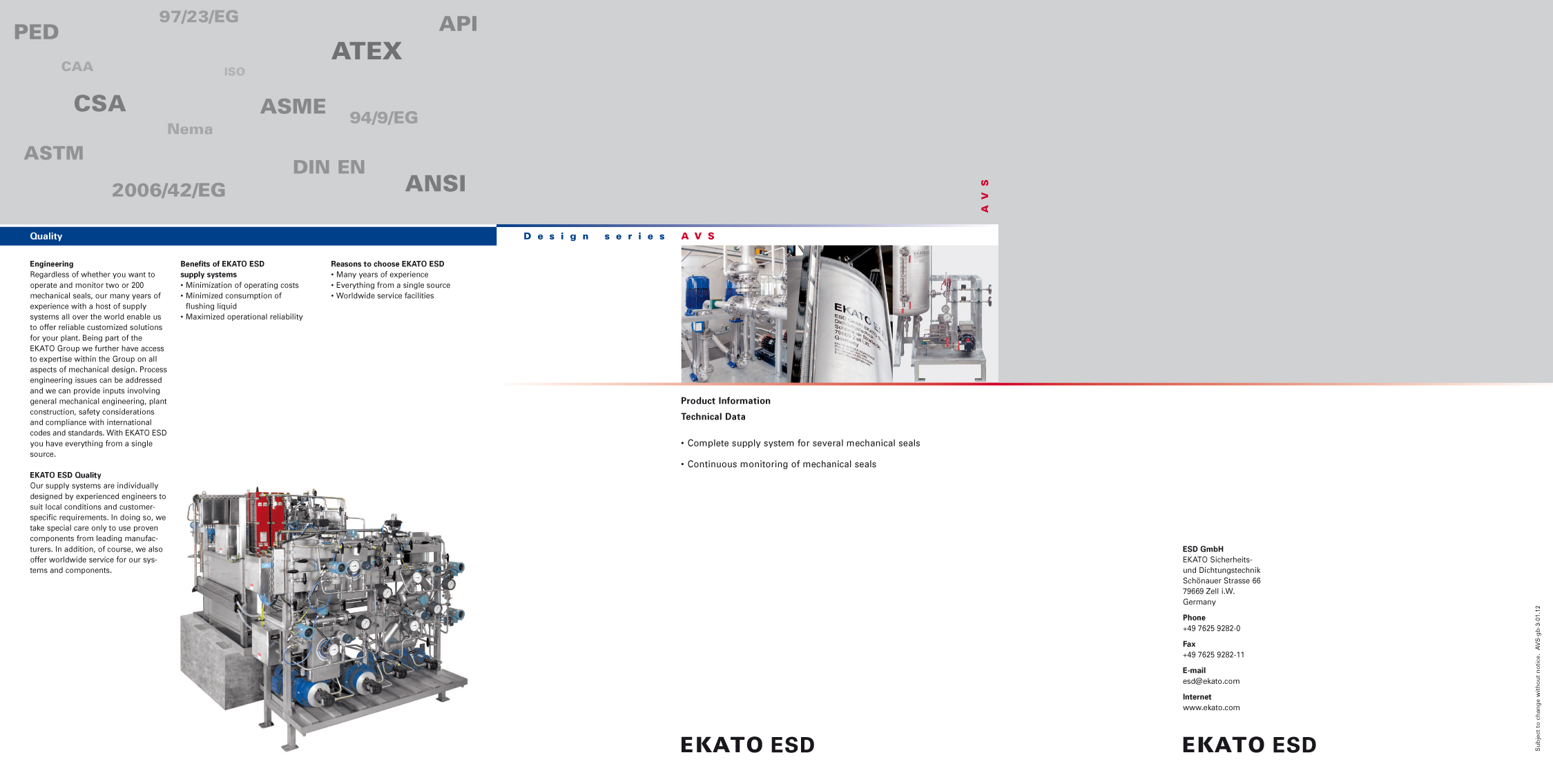This screenshot has width=1553, height=784.
Task: Click the 'ATEX' word in header
Action: (366, 51)
